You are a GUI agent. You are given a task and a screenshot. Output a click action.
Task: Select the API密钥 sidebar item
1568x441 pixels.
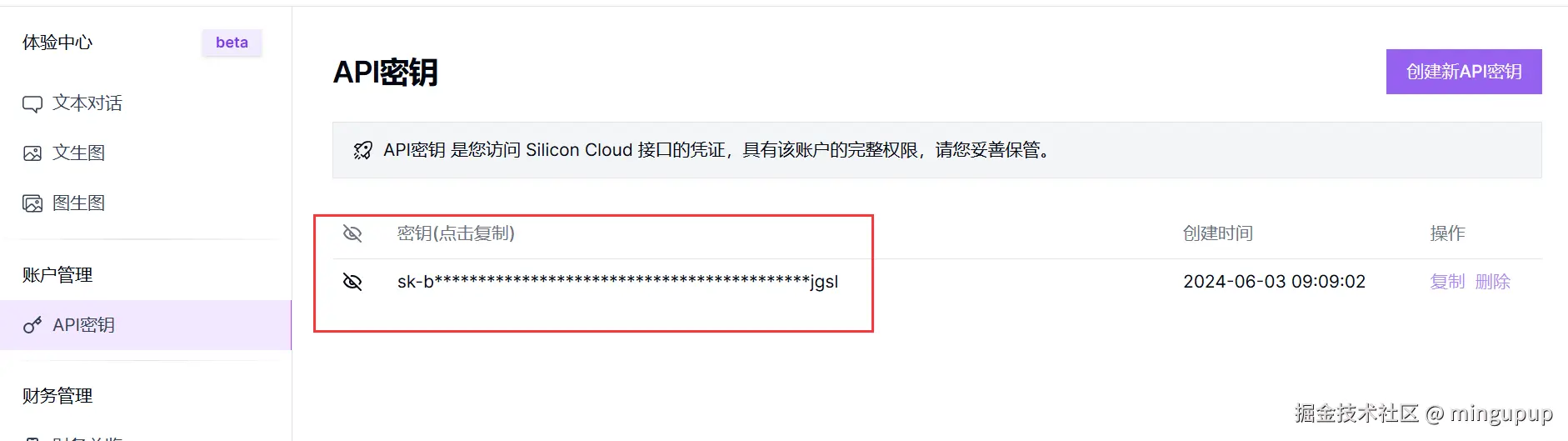(146, 325)
